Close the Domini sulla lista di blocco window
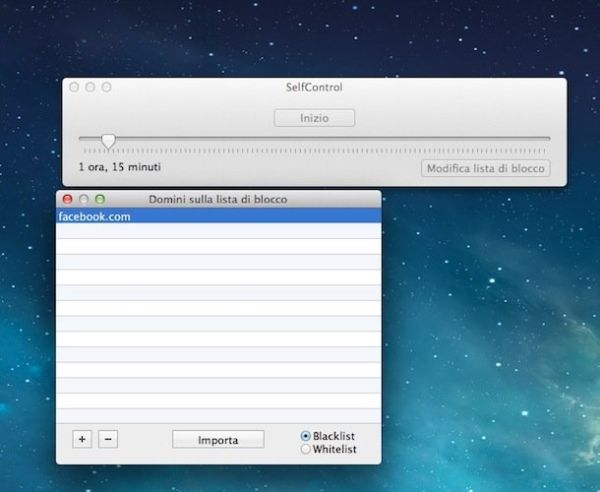This screenshot has width=600, height=492. (x=68, y=200)
